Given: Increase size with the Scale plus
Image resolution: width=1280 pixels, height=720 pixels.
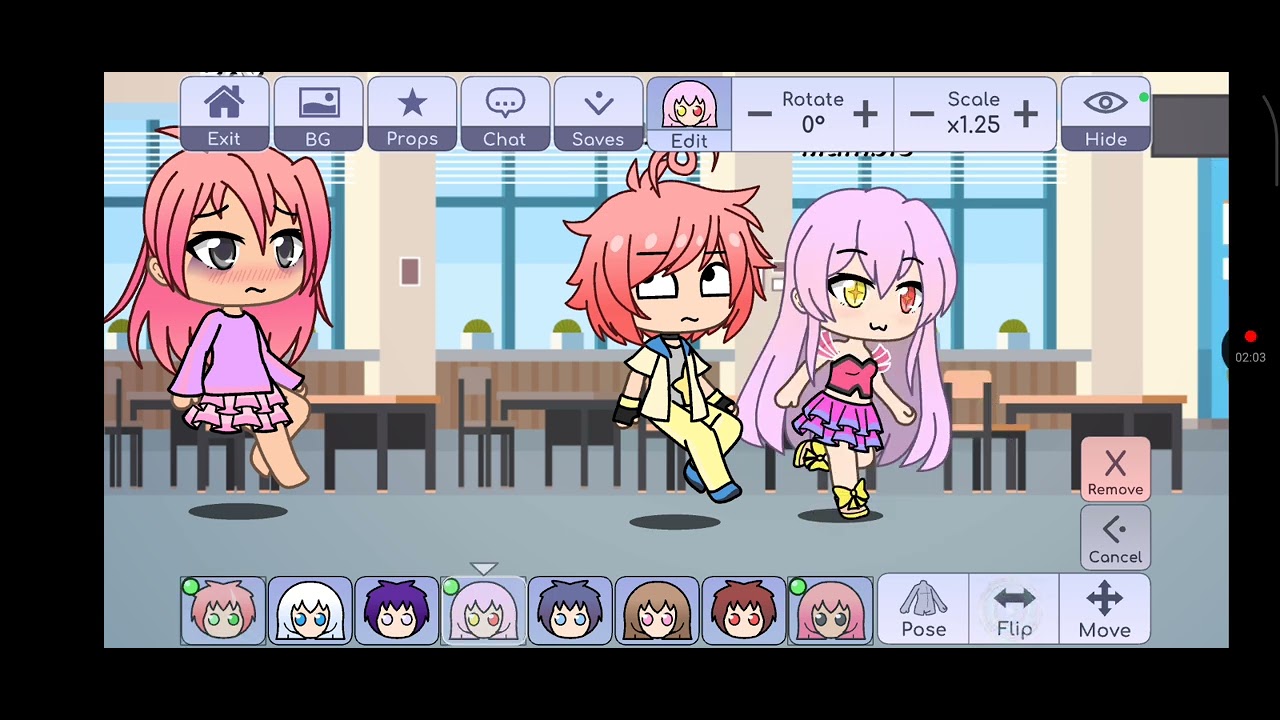Looking at the screenshot, I should 1025,114.
